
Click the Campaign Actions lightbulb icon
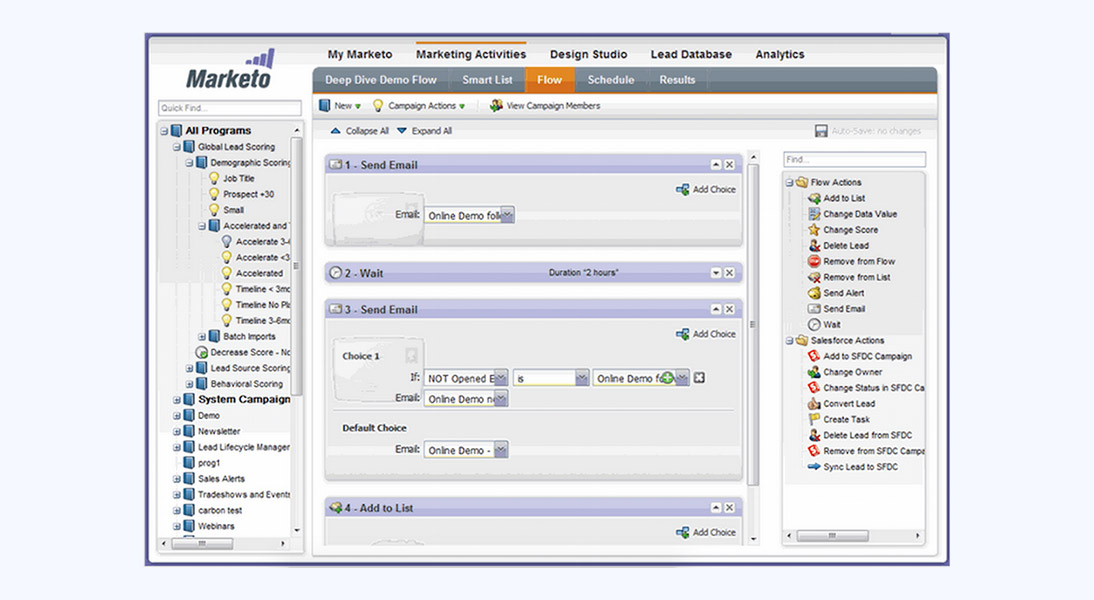pyautogui.click(x=377, y=105)
